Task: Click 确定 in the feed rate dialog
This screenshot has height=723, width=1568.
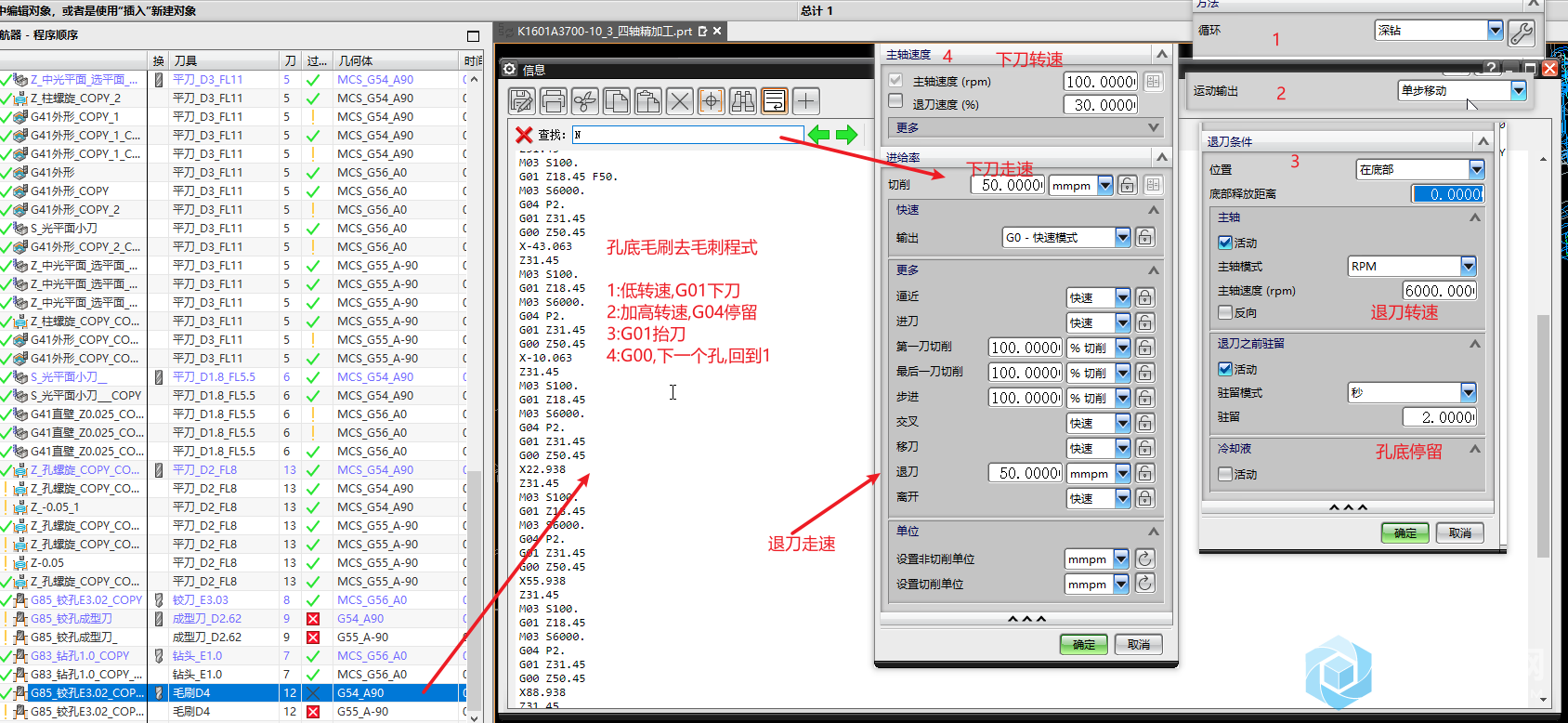Action: (x=1083, y=644)
